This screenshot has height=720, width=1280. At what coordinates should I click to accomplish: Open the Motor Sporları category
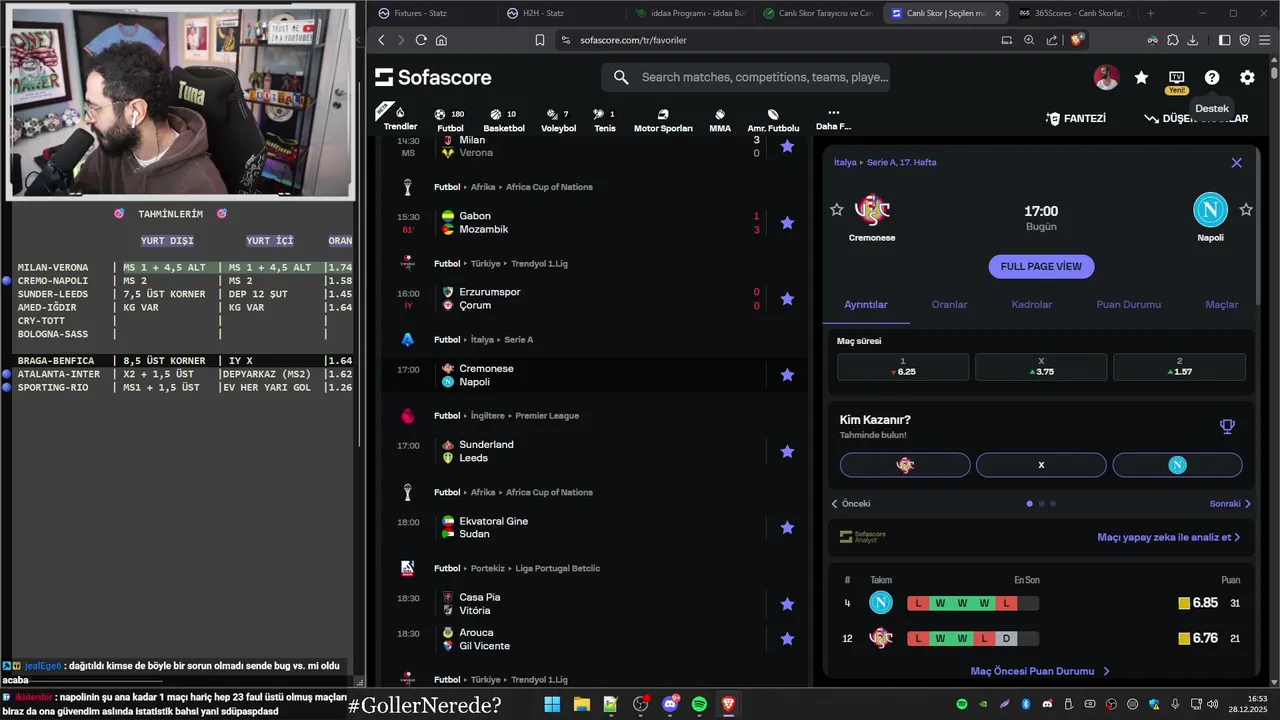[663, 120]
